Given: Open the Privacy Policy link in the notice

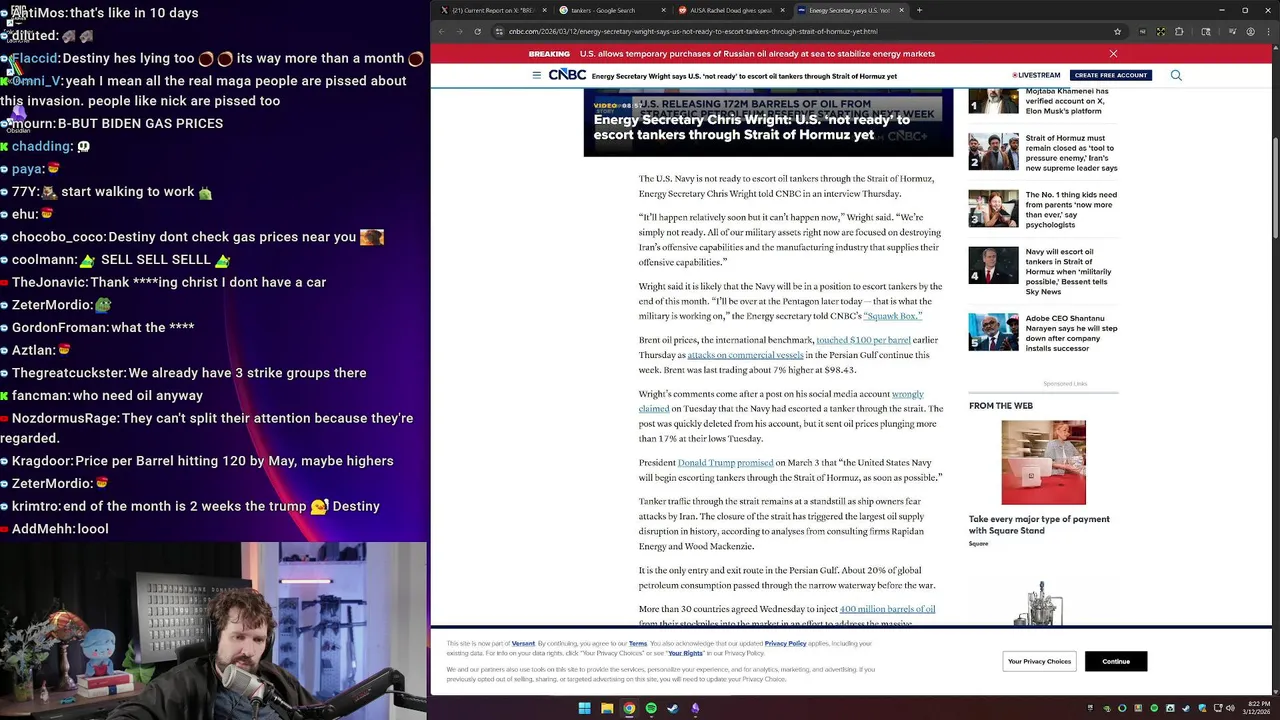Looking at the screenshot, I should tap(785, 644).
